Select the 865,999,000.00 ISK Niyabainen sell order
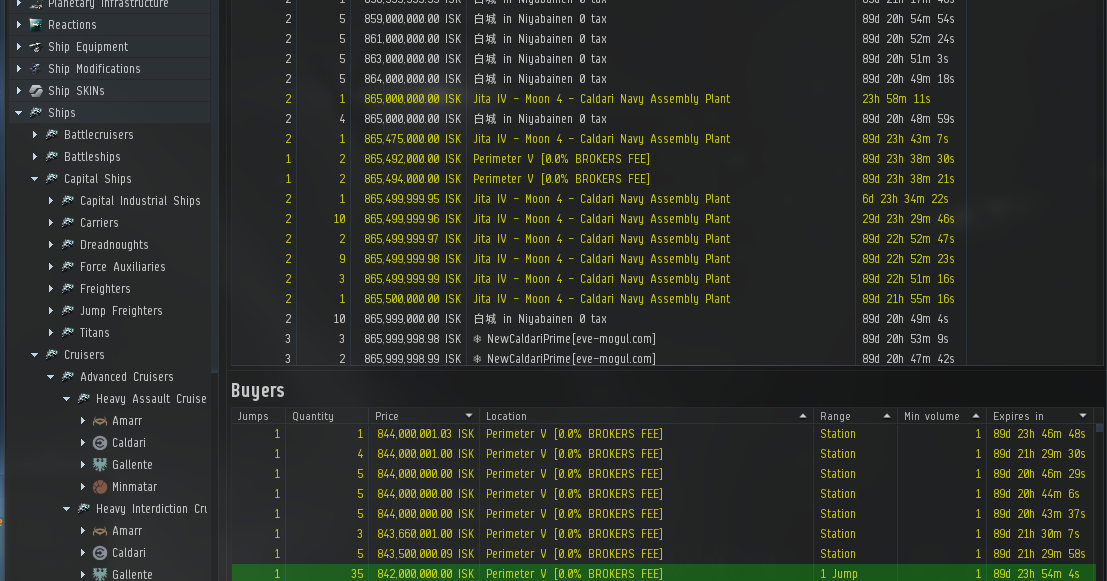 (597, 319)
